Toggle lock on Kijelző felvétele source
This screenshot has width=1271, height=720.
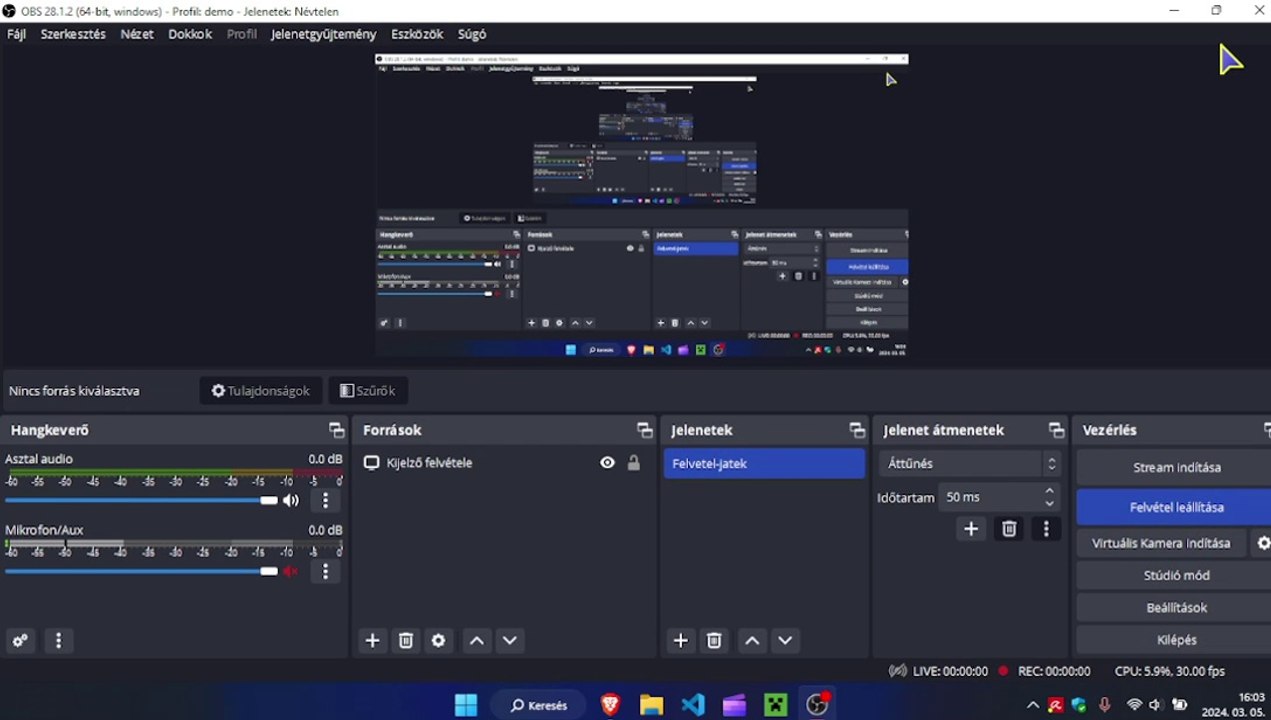[633, 463]
